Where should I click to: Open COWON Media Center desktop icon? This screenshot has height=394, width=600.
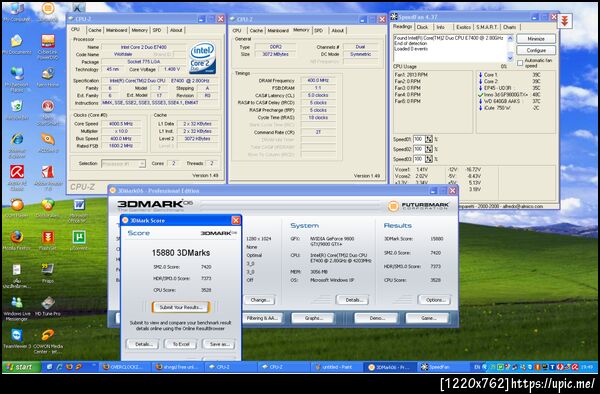click(x=48, y=341)
